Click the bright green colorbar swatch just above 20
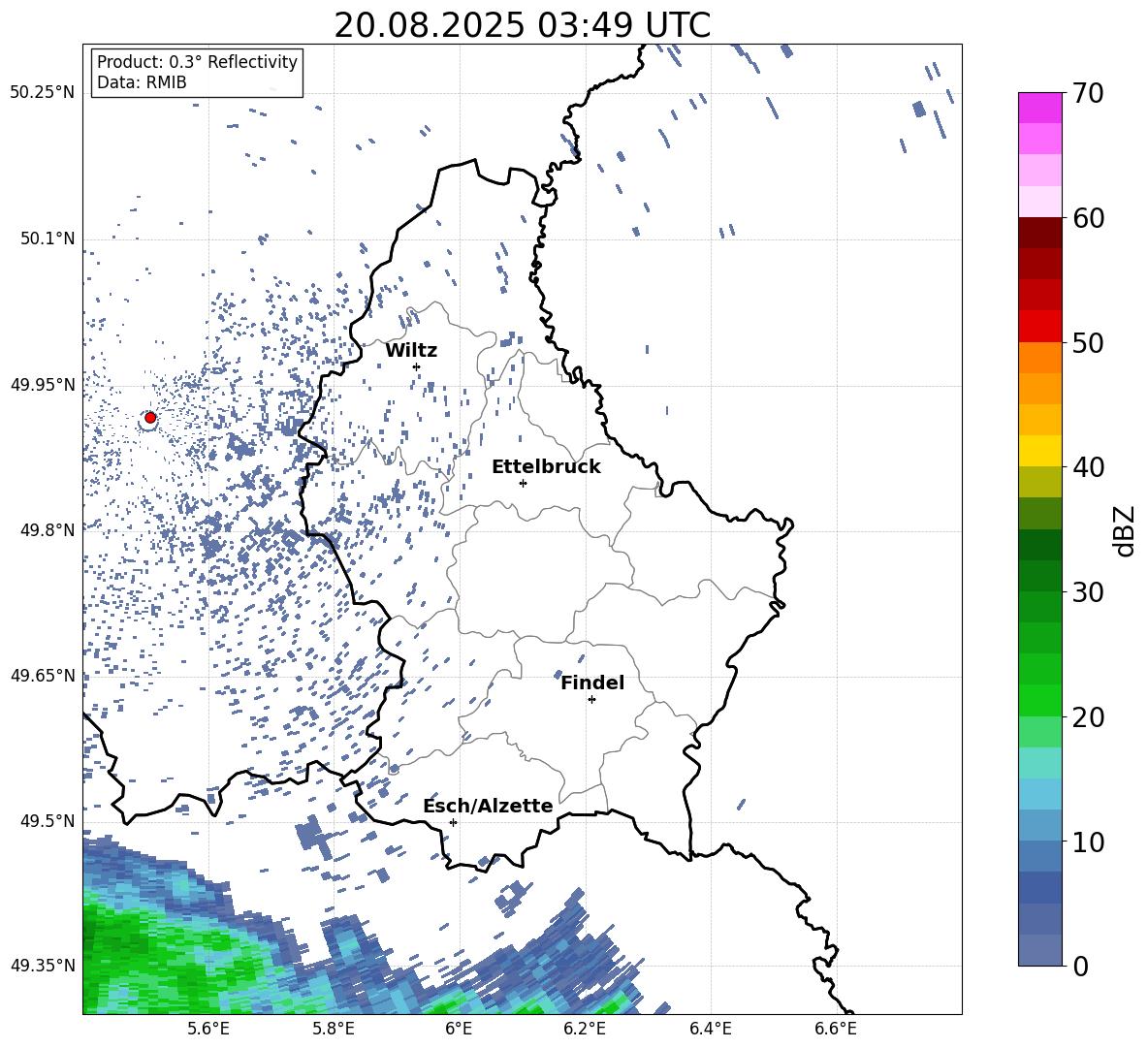The width and height of the screenshot is (1148, 1048). (x=1039, y=700)
